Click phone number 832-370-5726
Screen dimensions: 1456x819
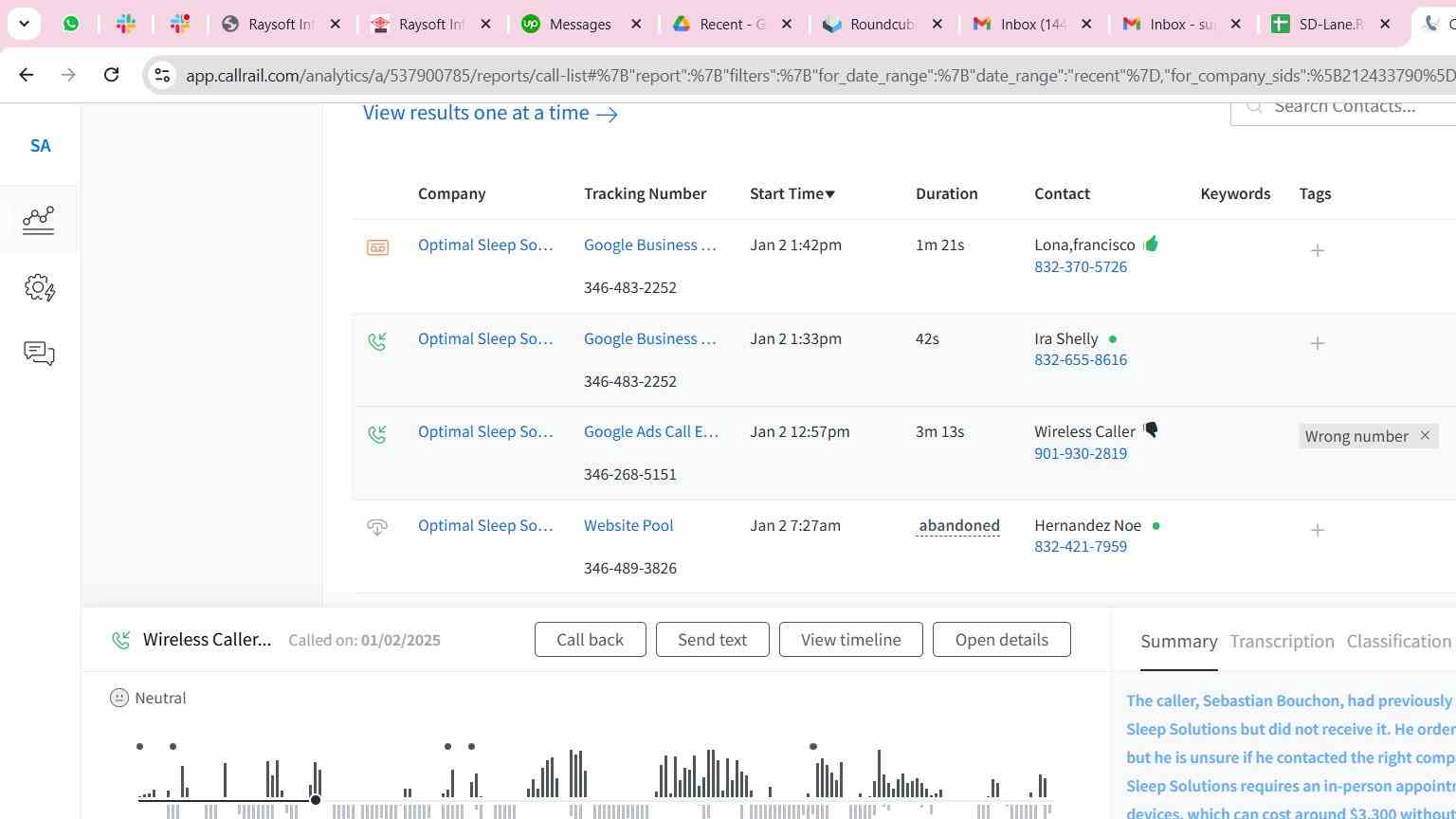point(1081,267)
